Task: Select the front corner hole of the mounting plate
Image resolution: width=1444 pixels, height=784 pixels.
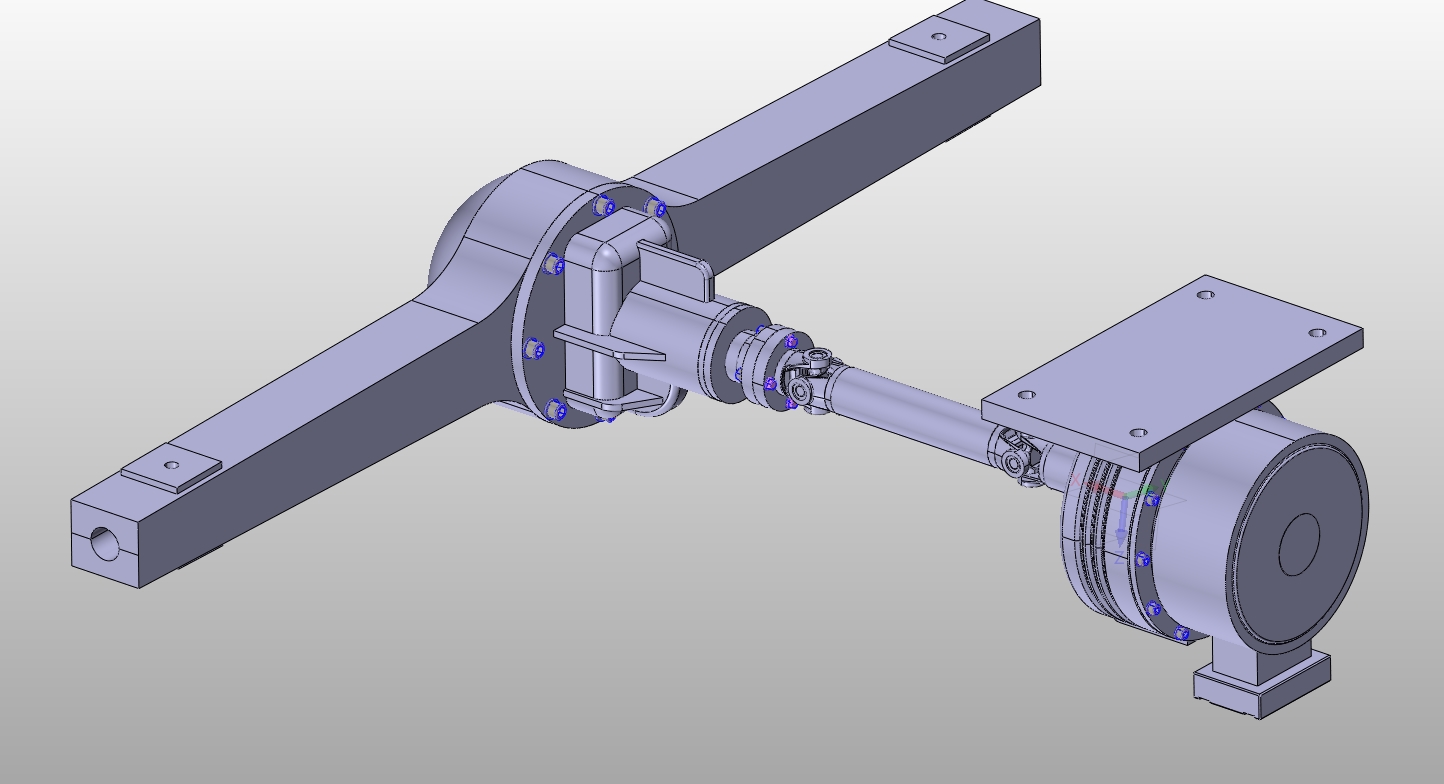Action: tap(1138, 434)
